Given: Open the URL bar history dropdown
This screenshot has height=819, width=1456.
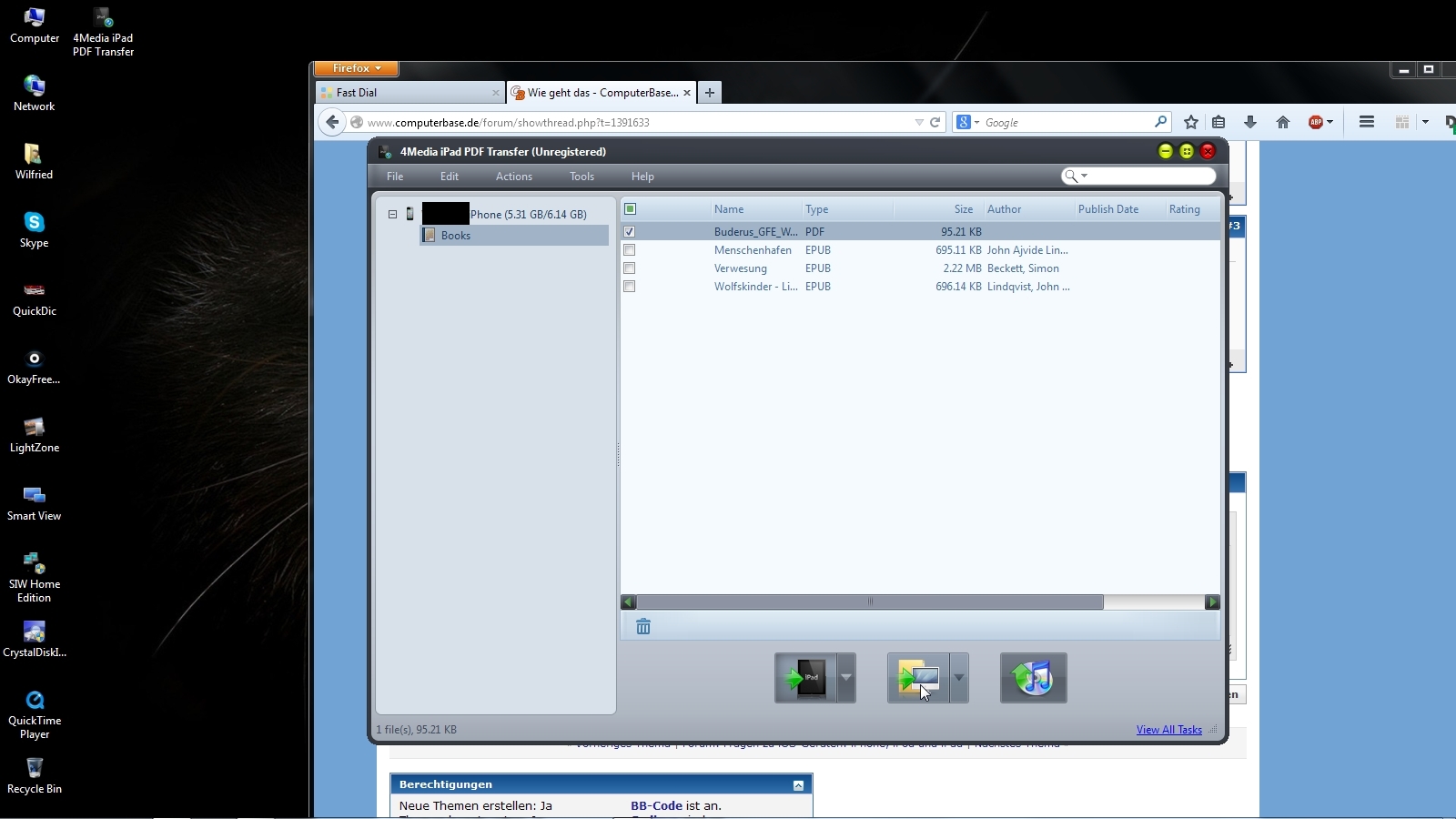Looking at the screenshot, I should tap(919, 122).
